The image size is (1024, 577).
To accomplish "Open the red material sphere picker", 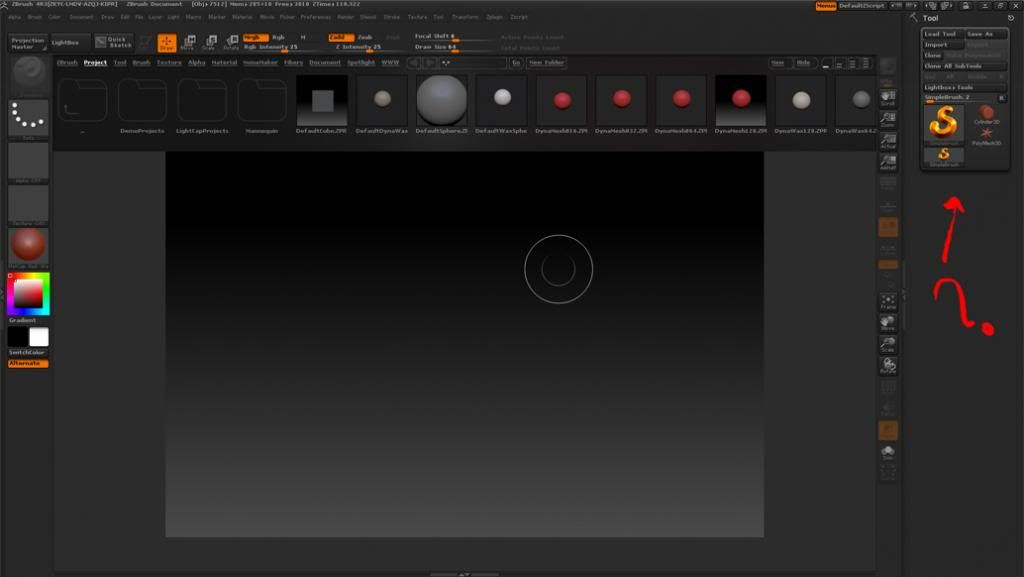I will [29, 247].
